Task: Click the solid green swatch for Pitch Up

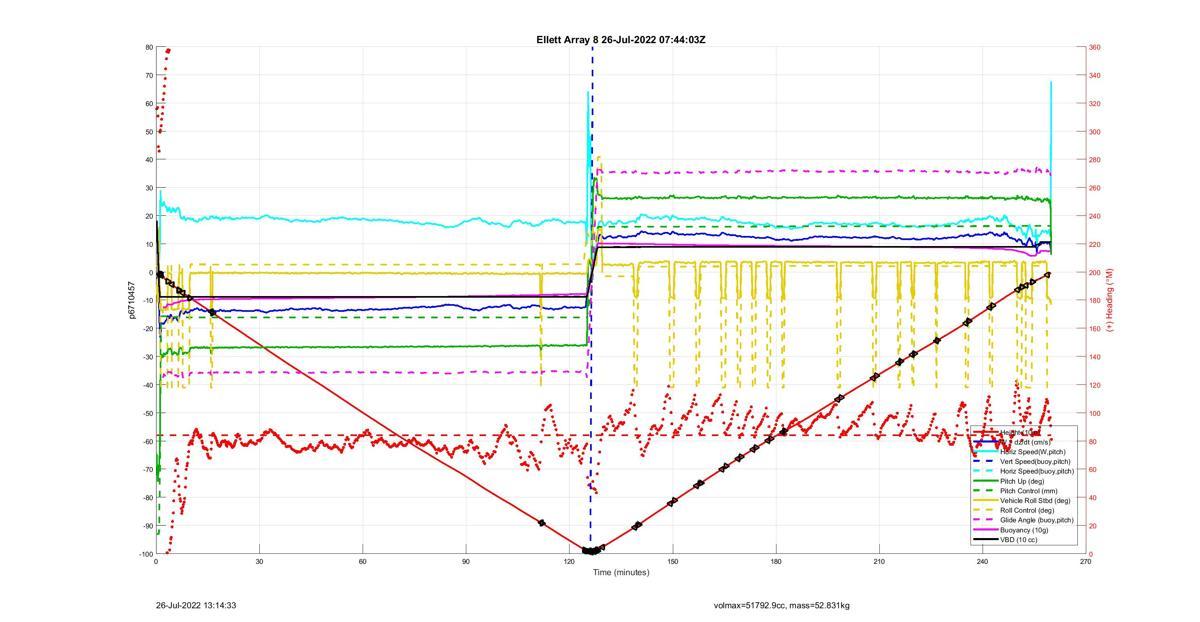Action: tap(987, 481)
